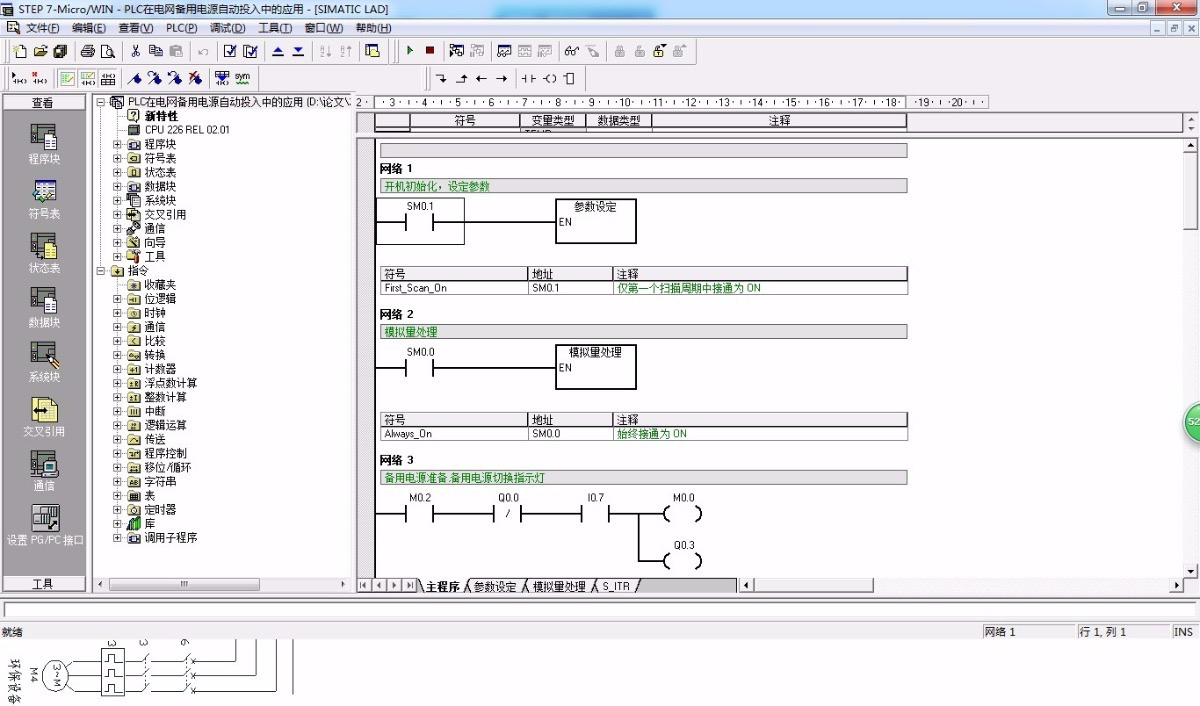Open the PLC(P) menu
The height and width of the screenshot is (706, 1200).
click(181, 28)
